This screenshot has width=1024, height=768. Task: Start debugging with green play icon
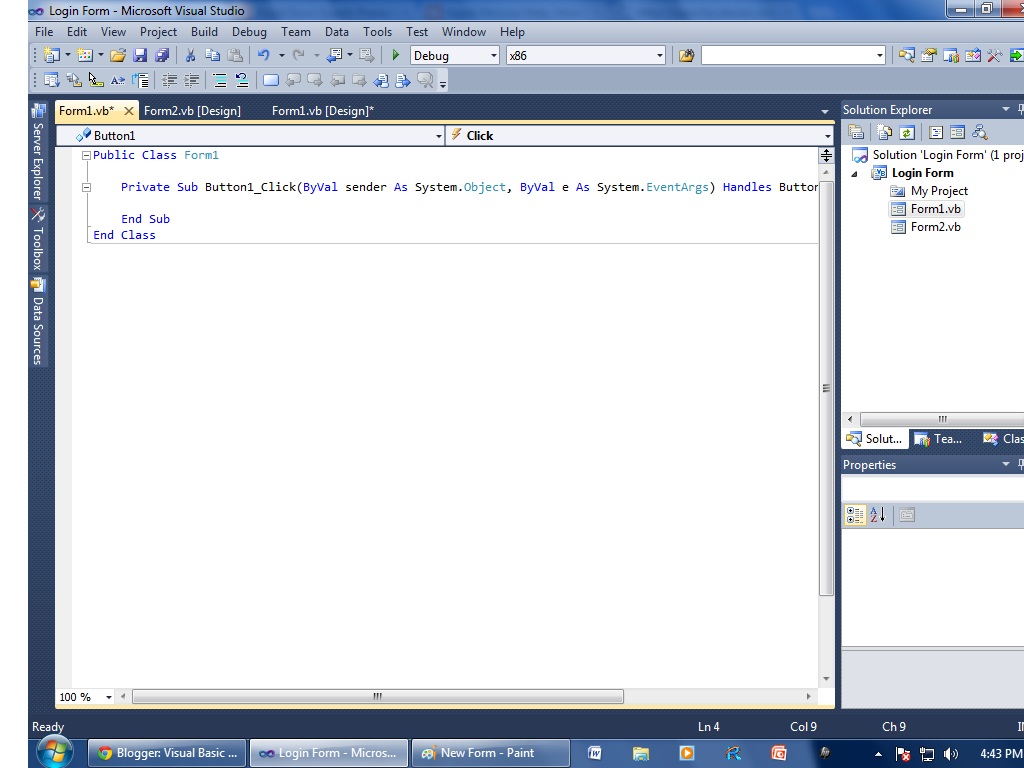[395, 56]
